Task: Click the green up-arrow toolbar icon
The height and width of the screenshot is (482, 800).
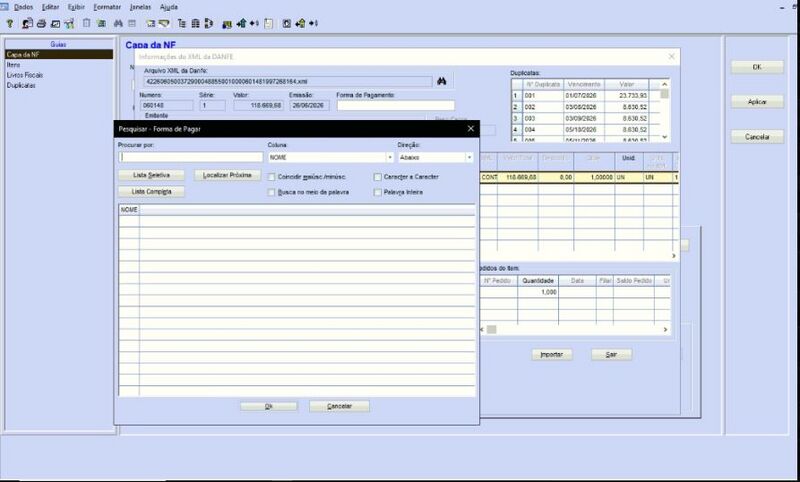Action: pos(241,23)
